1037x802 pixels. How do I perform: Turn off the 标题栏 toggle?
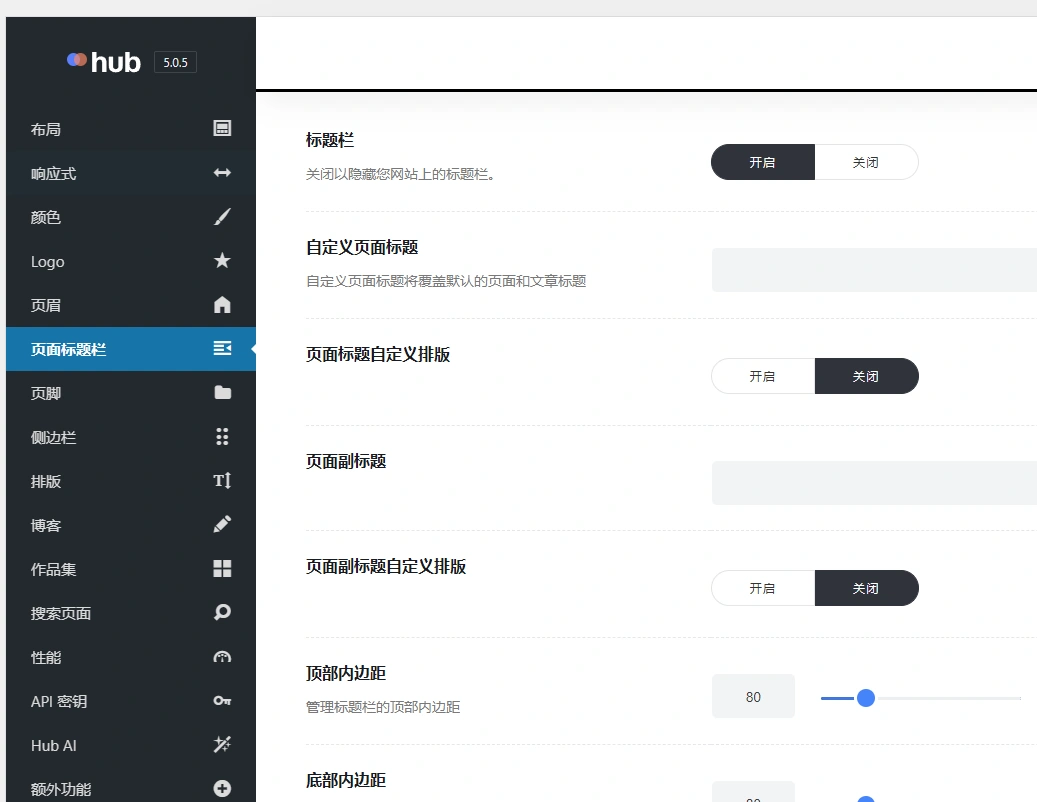pyautogui.click(x=866, y=162)
